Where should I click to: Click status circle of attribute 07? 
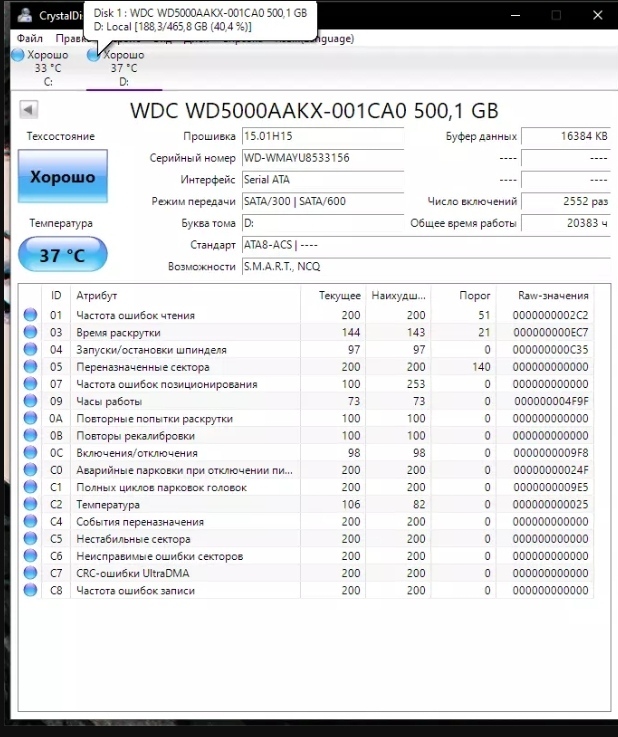(x=31, y=384)
